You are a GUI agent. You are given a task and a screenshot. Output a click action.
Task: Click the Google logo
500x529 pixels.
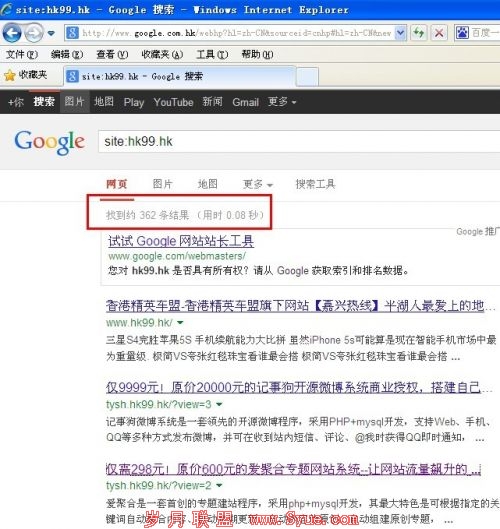(50, 142)
